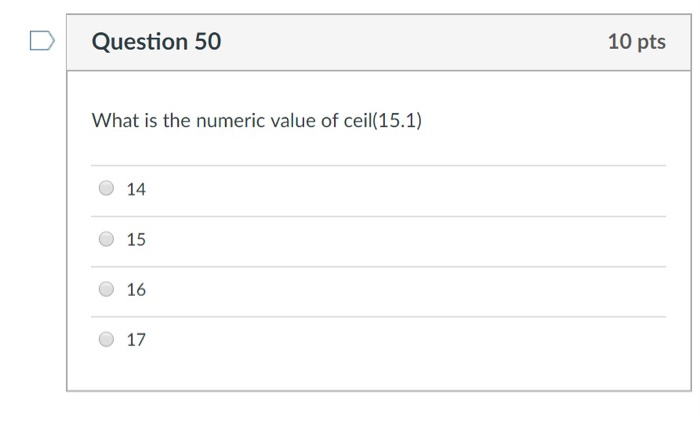Click the number 50 in the heading
The height and width of the screenshot is (423, 700).
click(x=205, y=42)
